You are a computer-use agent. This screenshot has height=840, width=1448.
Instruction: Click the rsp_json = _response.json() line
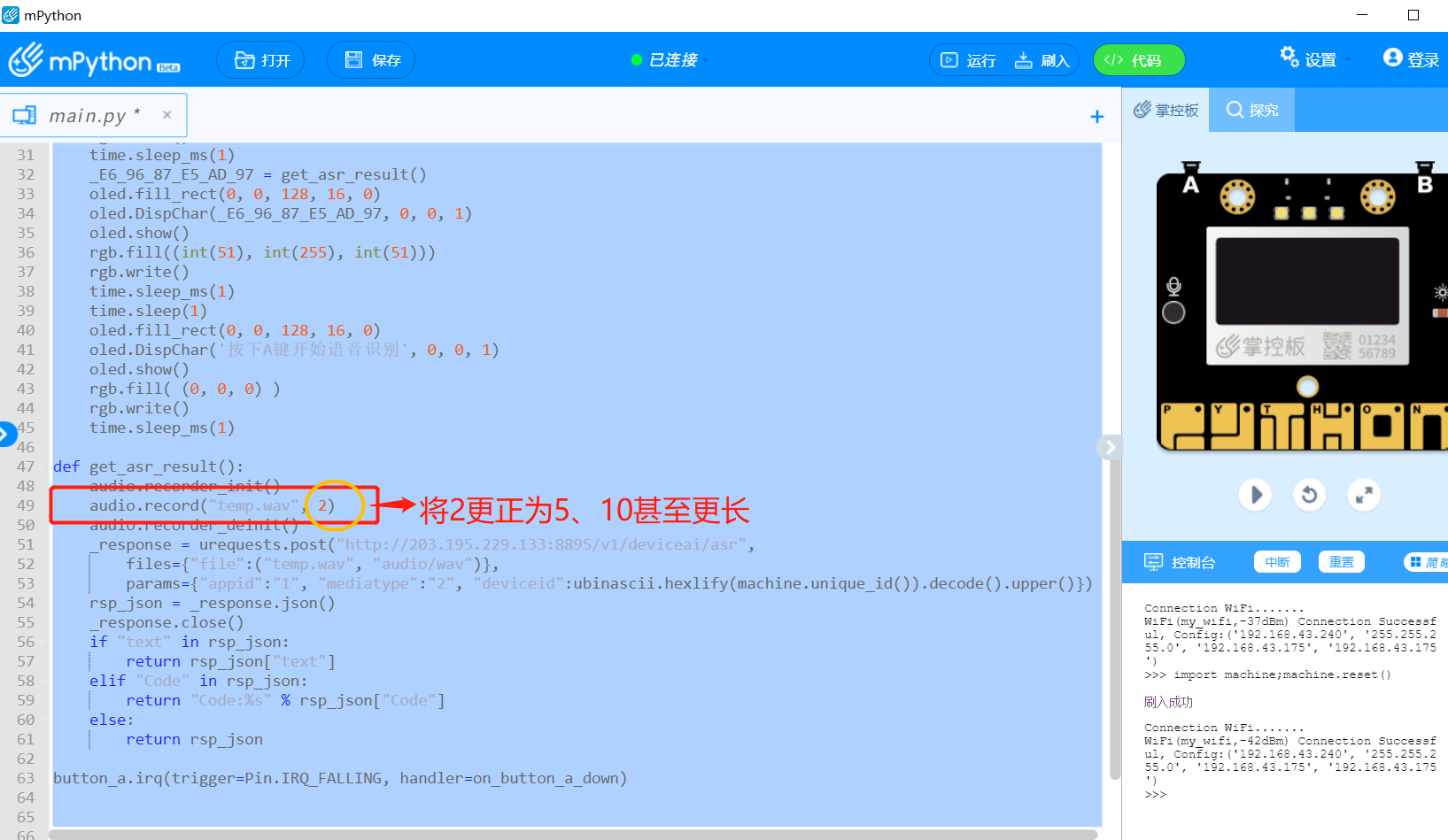pos(212,603)
